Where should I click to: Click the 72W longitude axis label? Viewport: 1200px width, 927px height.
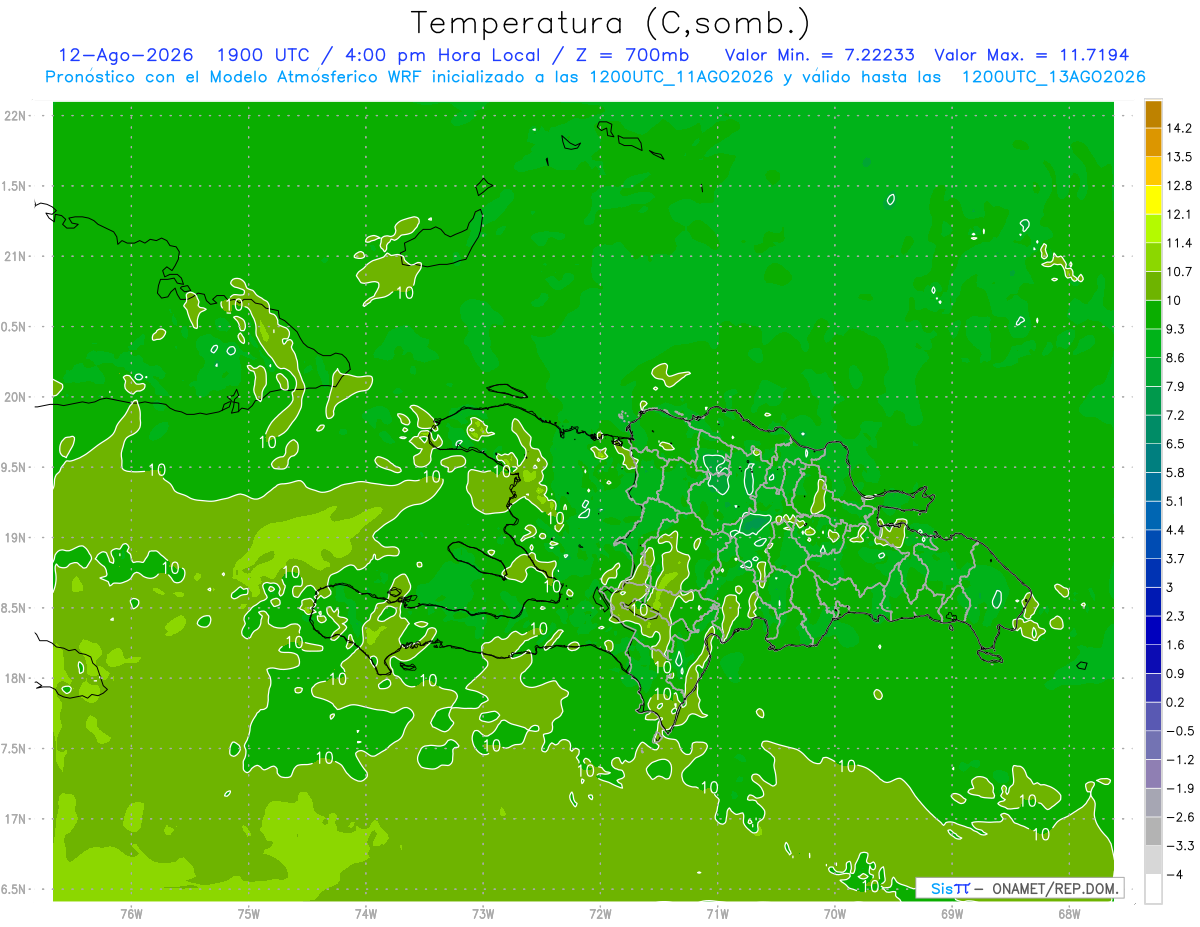(x=600, y=914)
